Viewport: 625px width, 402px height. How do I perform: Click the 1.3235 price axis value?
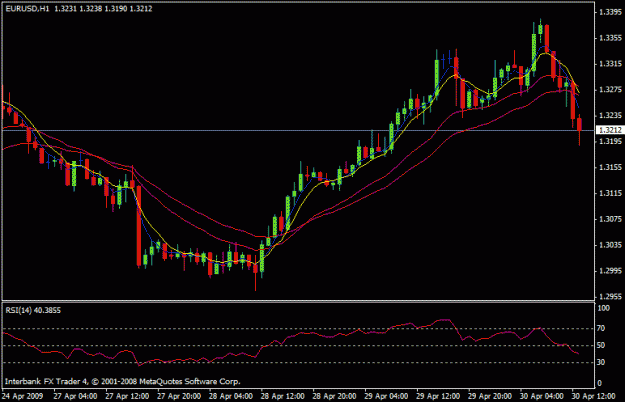coord(610,116)
